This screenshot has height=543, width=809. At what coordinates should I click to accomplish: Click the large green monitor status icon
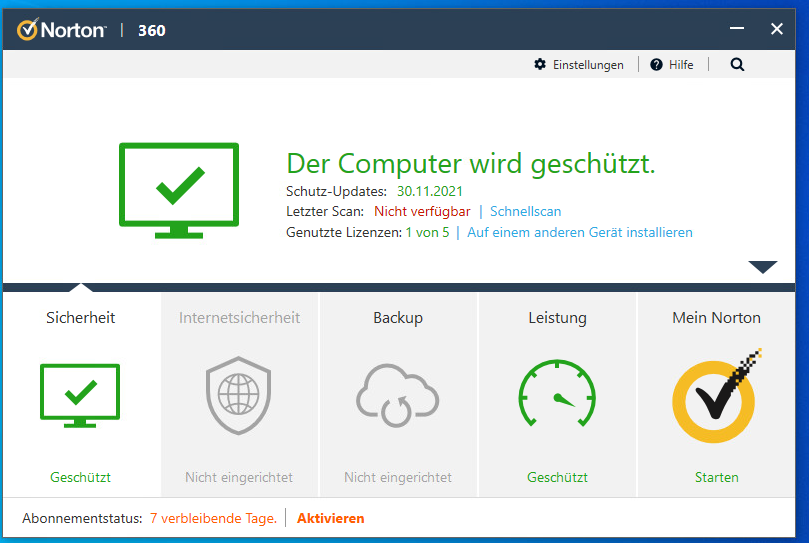click(179, 190)
